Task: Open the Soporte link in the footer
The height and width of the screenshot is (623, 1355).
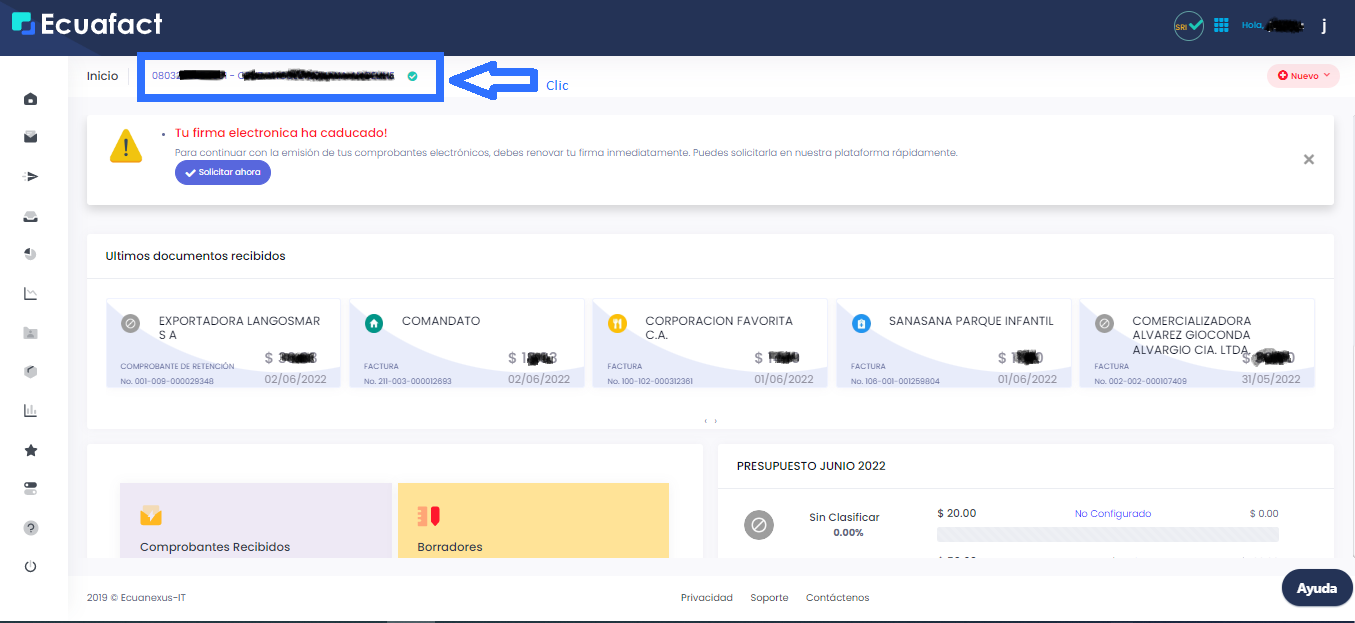Action: coord(769,597)
